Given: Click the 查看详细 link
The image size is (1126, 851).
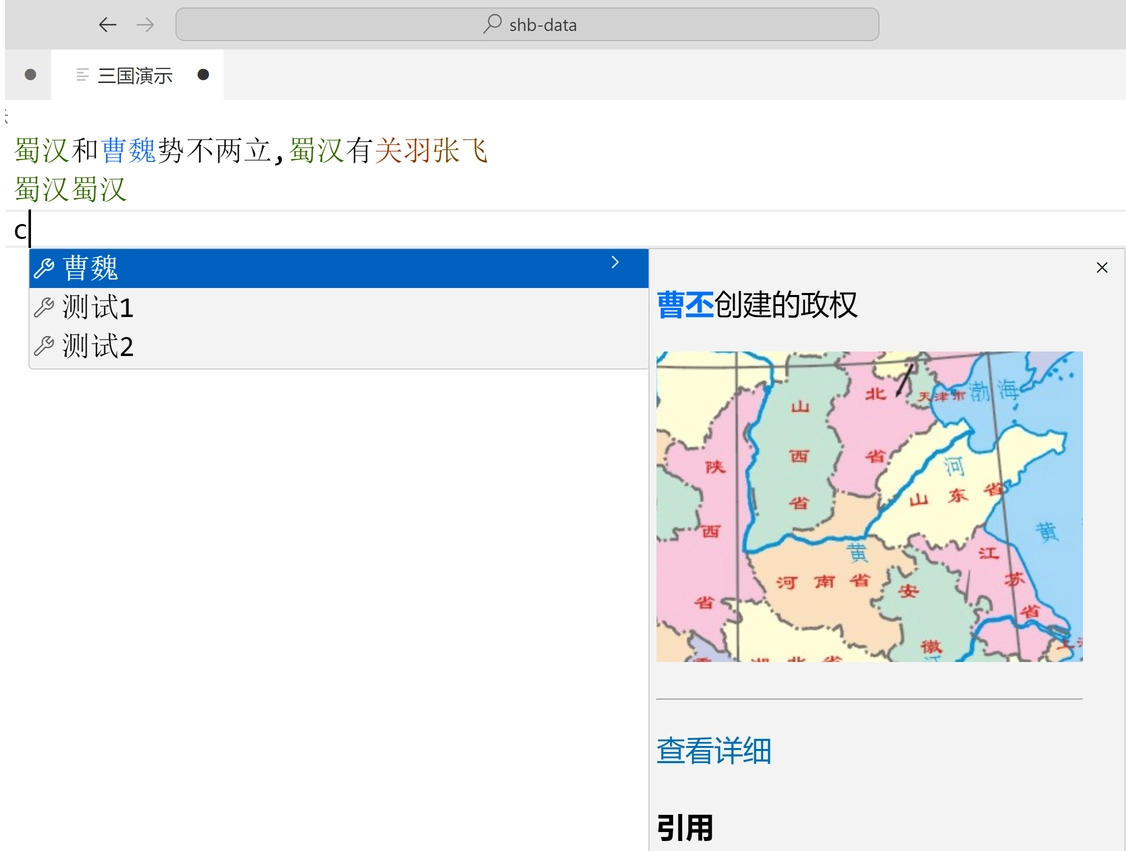Looking at the screenshot, I should tap(714, 750).
